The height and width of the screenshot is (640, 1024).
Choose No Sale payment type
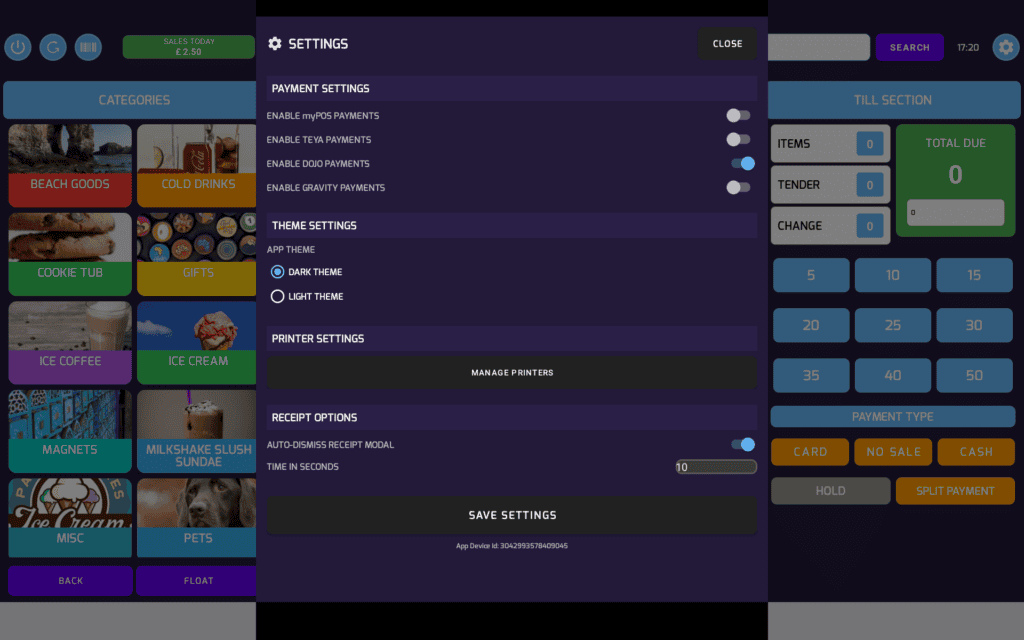(x=893, y=452)
